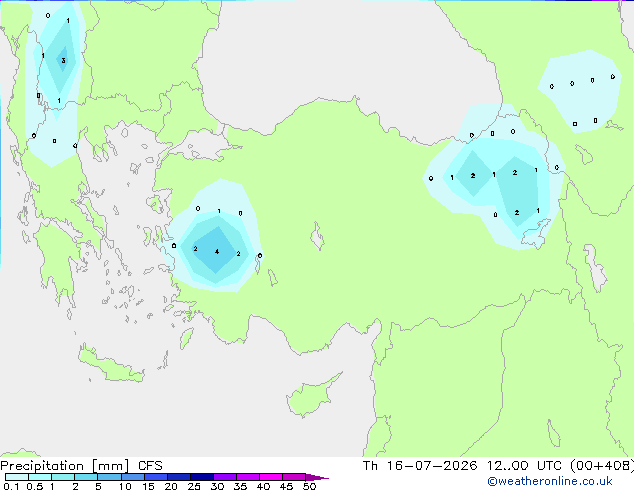
Task: Select the 5–10 mm legend swatch
Action: 109,477
